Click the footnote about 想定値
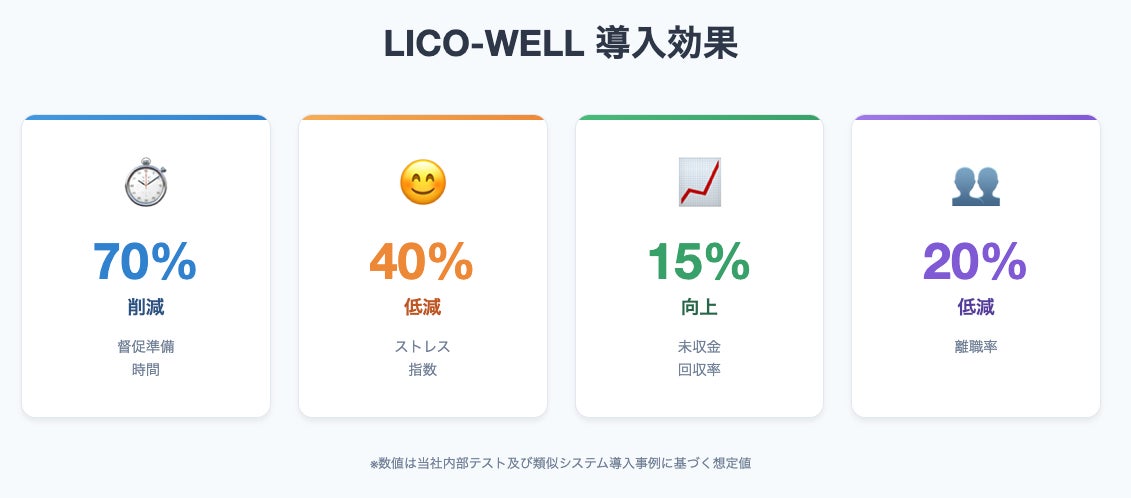1131x498 pixels. tap(560, 463)
